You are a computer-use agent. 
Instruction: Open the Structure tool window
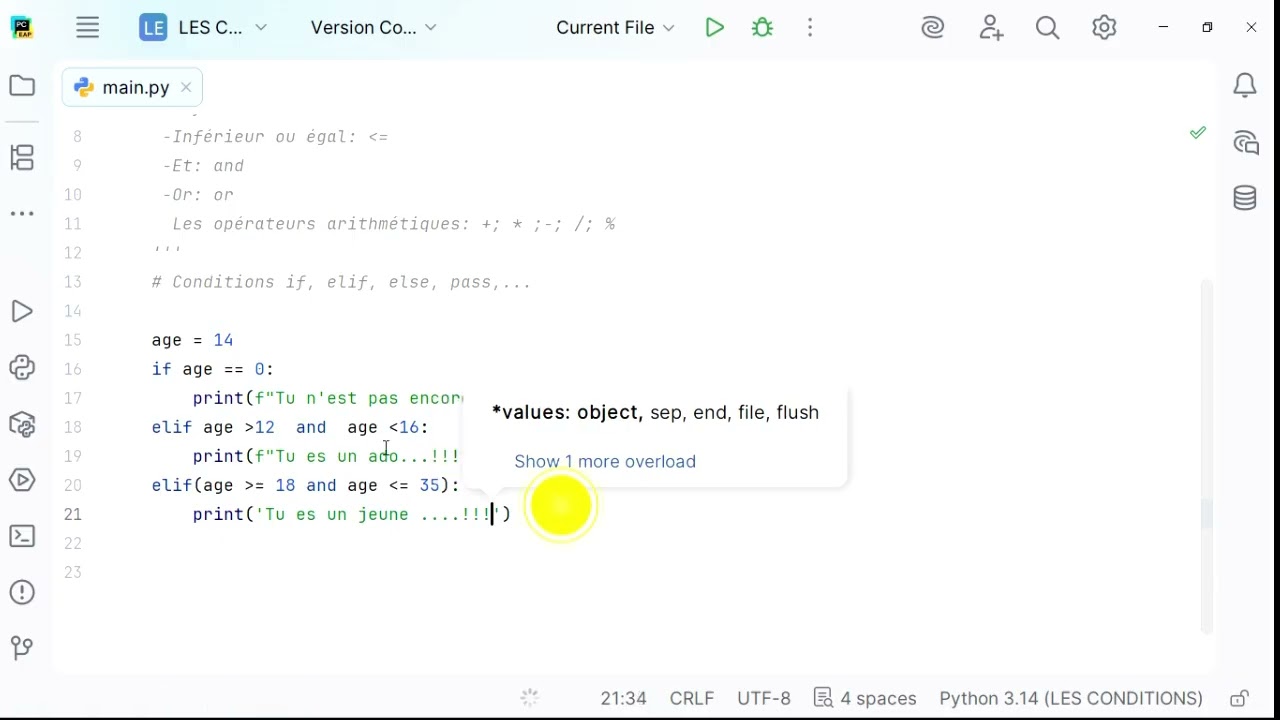click(22, 157)
